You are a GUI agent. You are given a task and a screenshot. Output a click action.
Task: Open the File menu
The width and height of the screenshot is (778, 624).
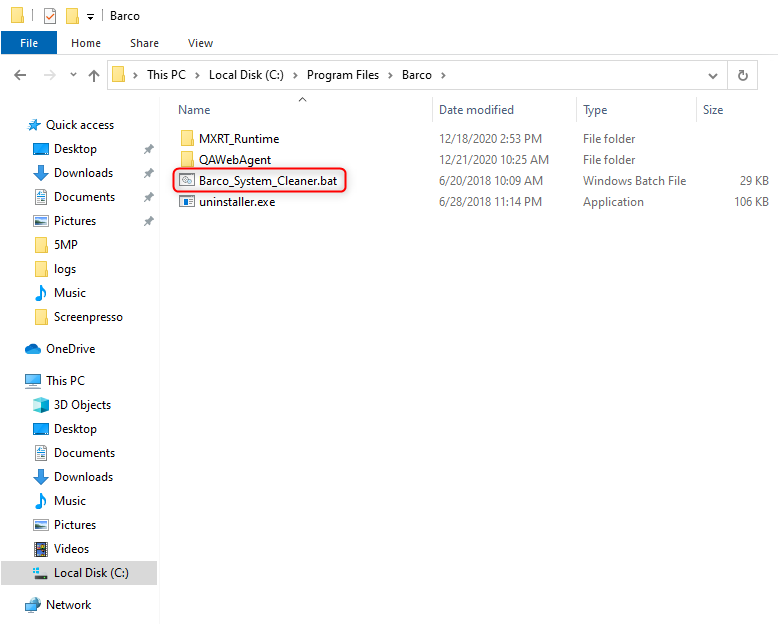(29, 43)
